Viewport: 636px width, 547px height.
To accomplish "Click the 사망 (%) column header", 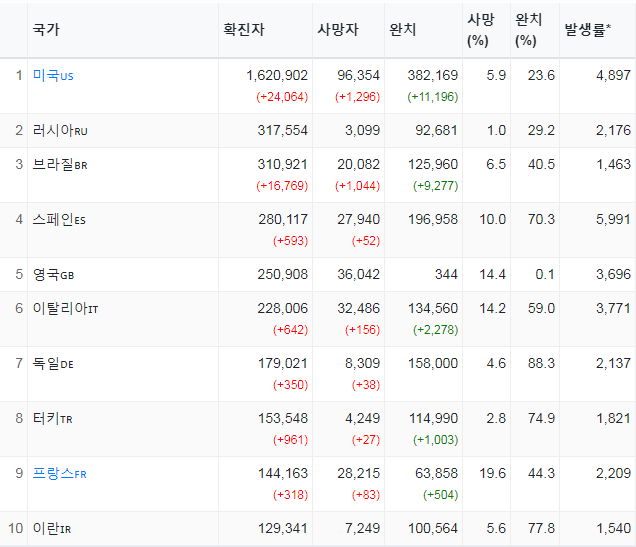I will 481,30.
